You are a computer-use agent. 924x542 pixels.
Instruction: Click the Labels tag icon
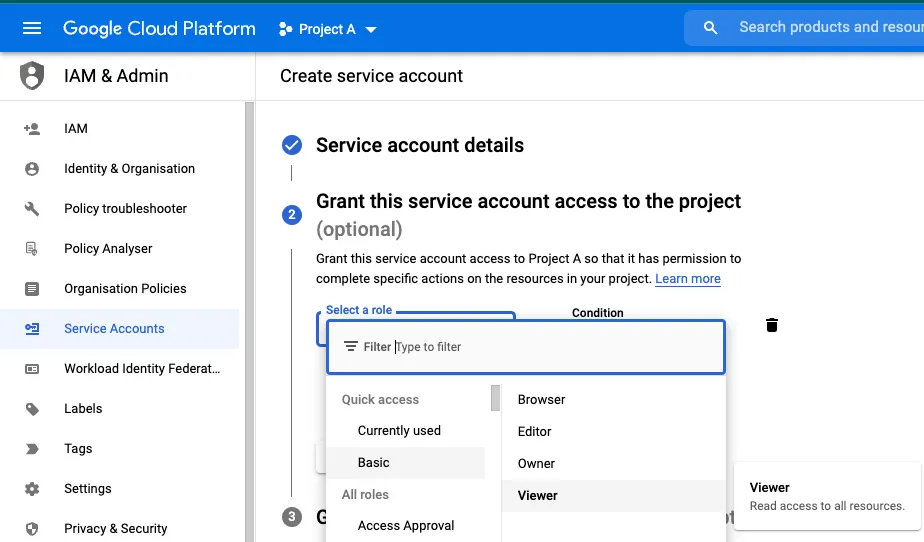(32, 409)
